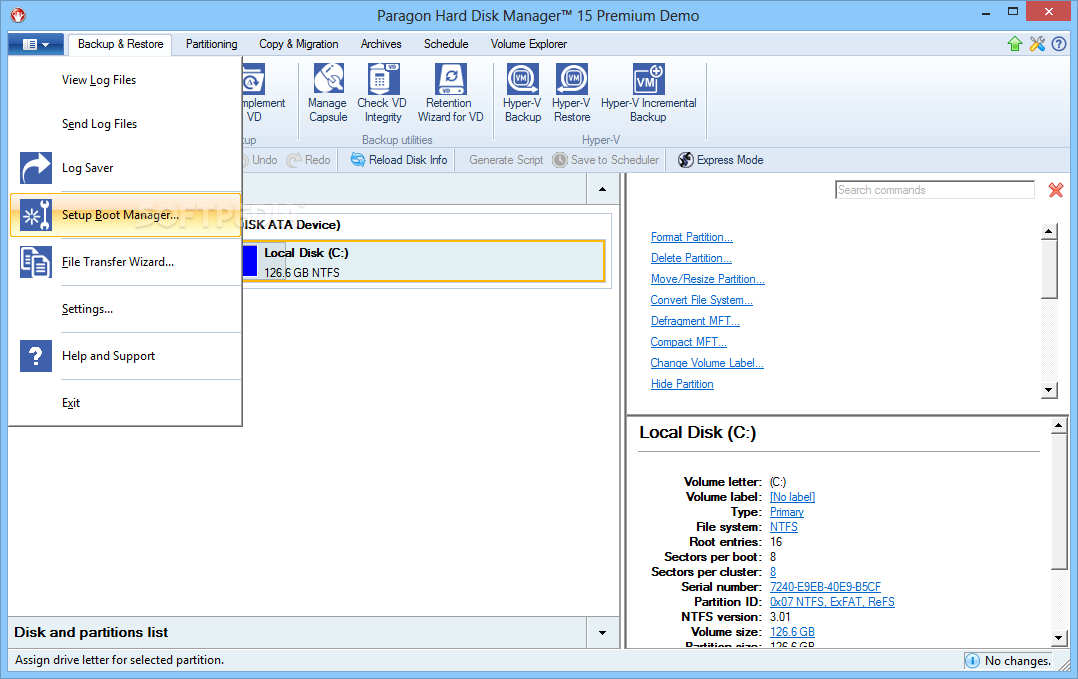Open the main application menu button
The height and width of the screenshot is (679, 1078).
[x=36, y=44]
